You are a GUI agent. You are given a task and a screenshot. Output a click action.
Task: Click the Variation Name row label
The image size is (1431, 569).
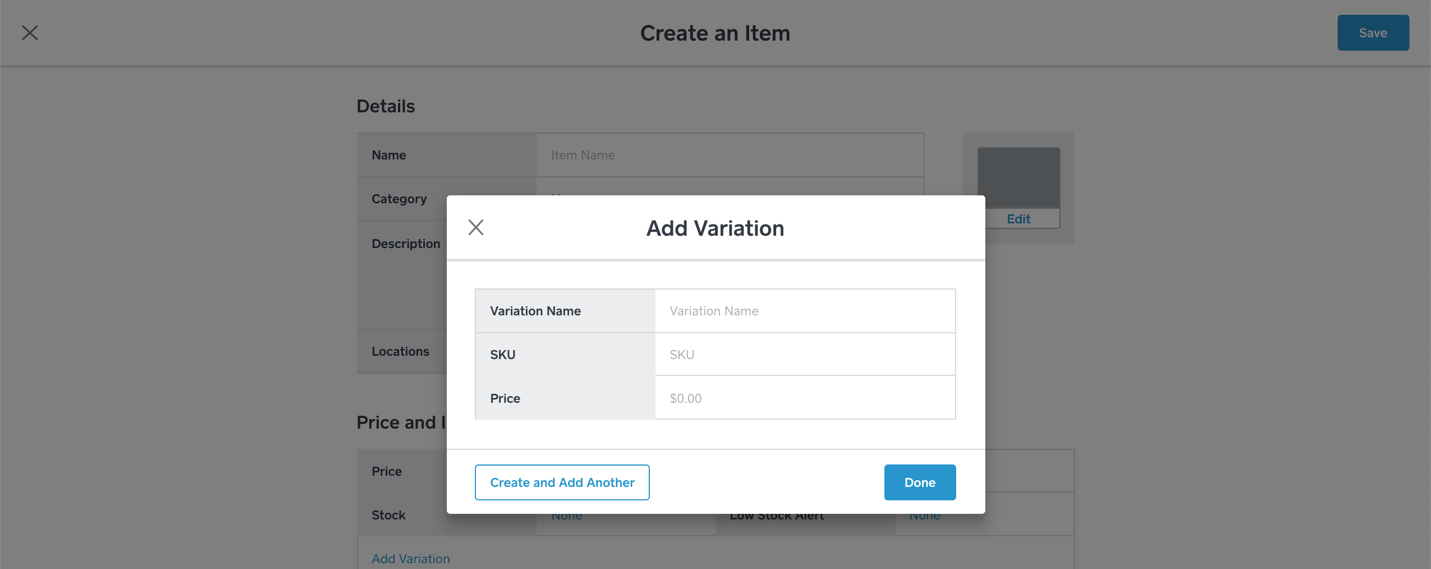click(x=535, y=311)
